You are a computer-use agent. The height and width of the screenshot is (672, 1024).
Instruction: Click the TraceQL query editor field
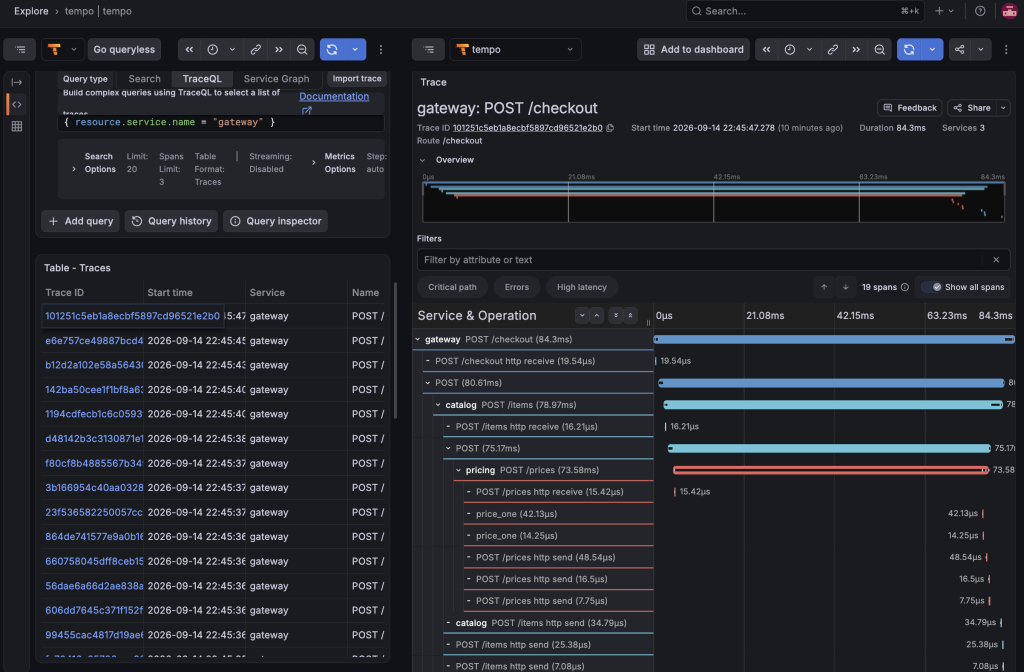point(221,122)
